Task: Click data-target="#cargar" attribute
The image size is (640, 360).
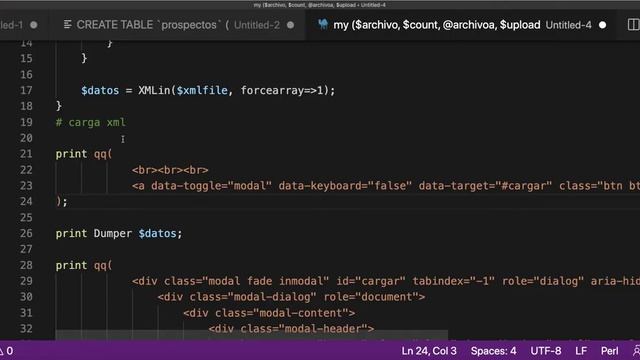Action: pos(485,186)
